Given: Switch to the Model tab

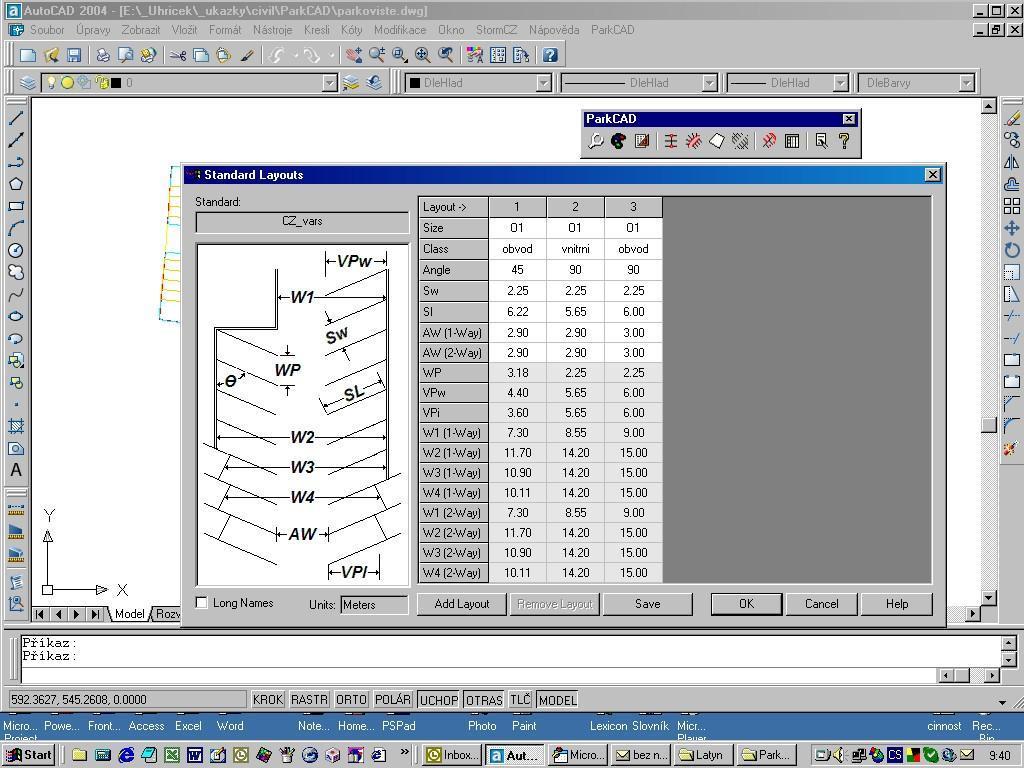Looking at the screenshot, I should (129, 614).
